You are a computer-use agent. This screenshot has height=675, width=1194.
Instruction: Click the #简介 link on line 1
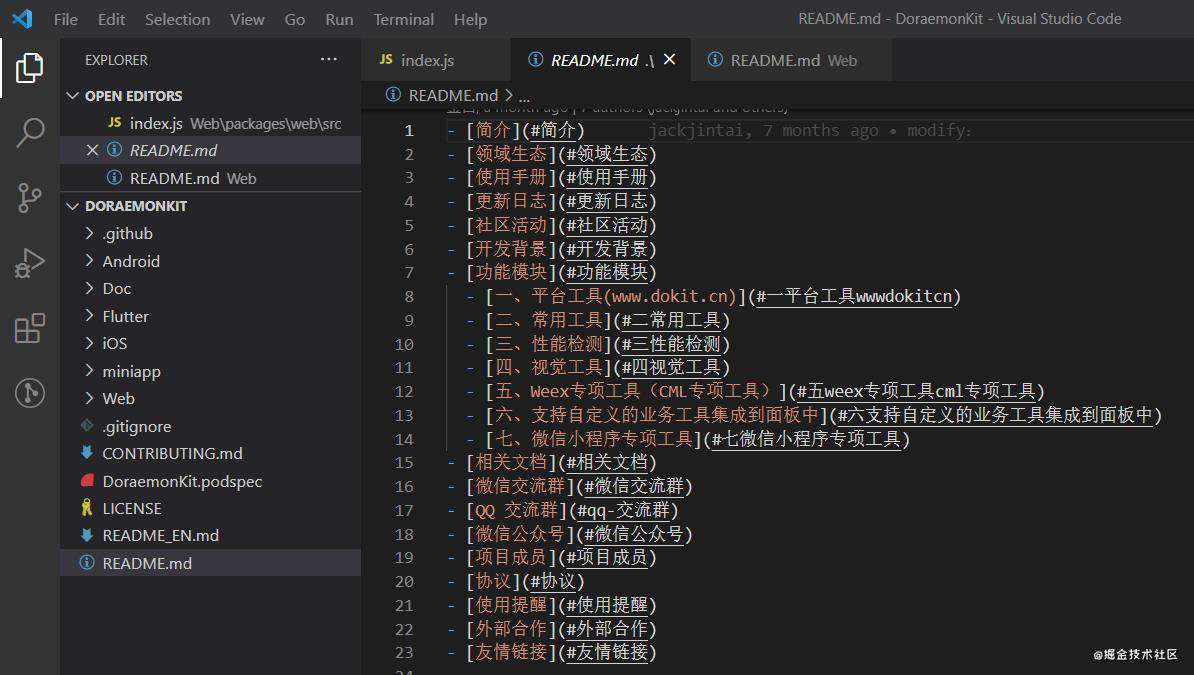[553, 130]
